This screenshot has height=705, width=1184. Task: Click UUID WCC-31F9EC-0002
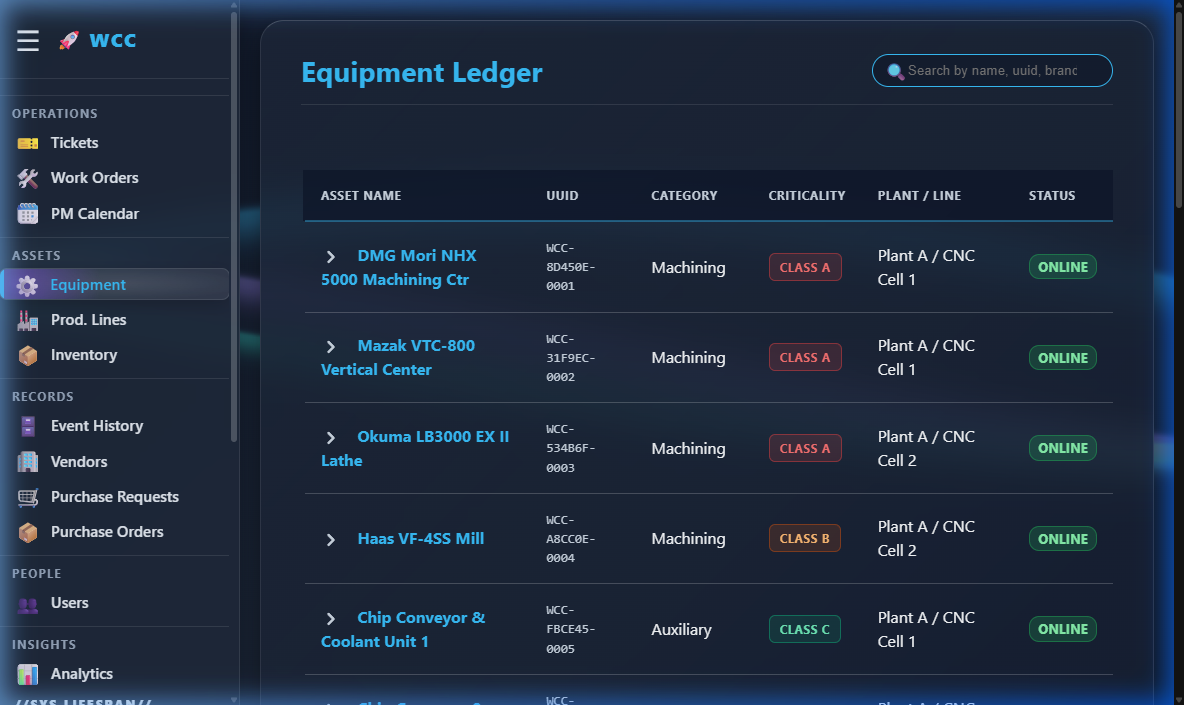coord(571,358)
